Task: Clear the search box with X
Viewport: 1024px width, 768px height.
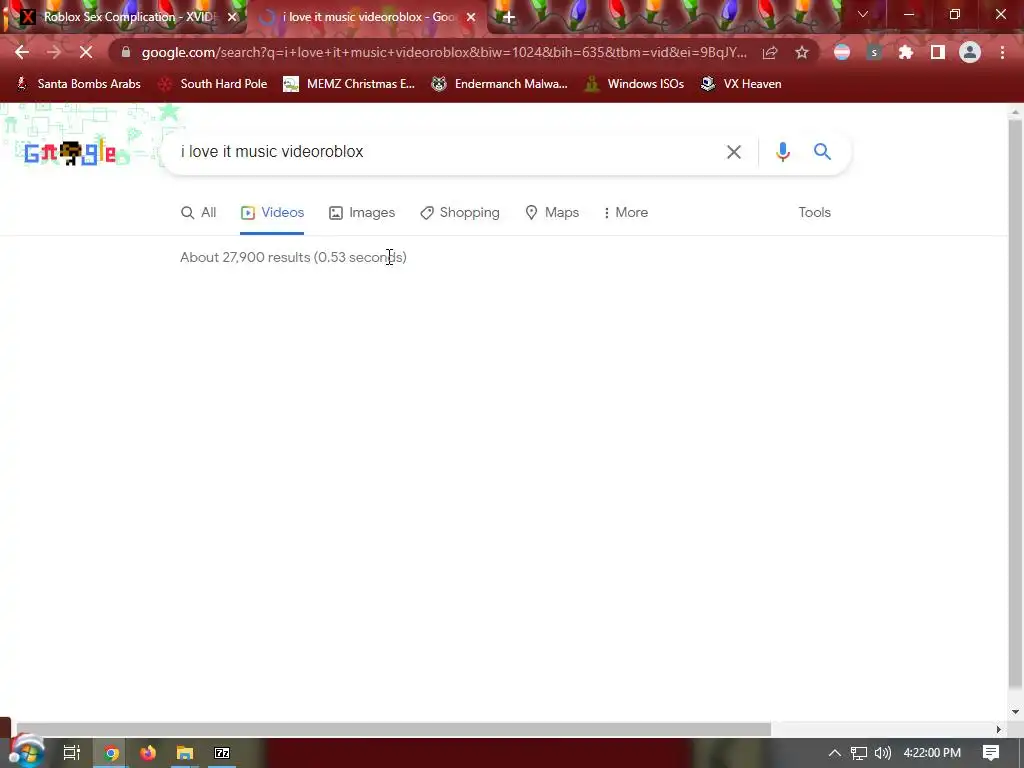Action: point(734,152)
